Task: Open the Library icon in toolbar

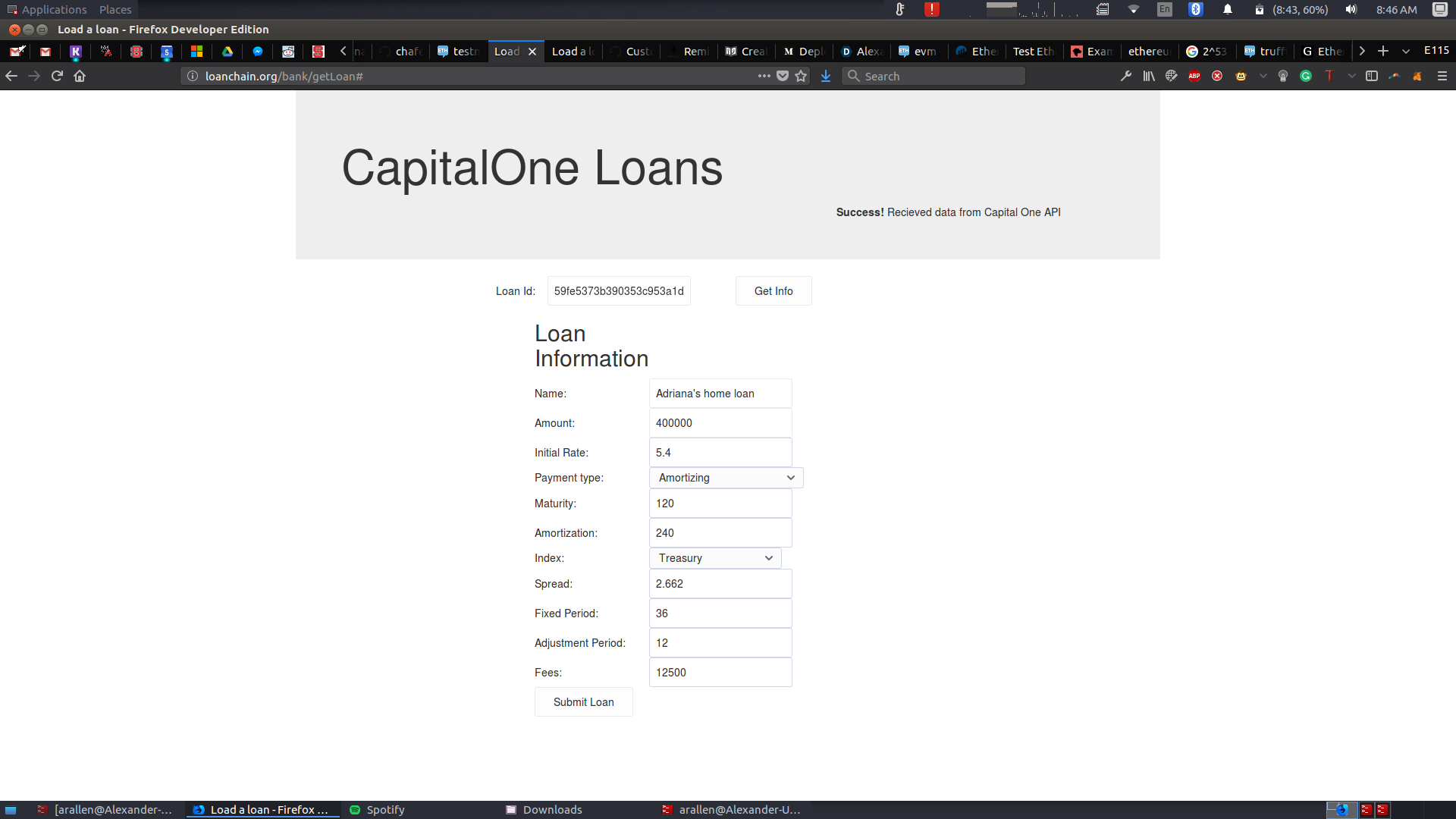Action: pos(1149,76)
